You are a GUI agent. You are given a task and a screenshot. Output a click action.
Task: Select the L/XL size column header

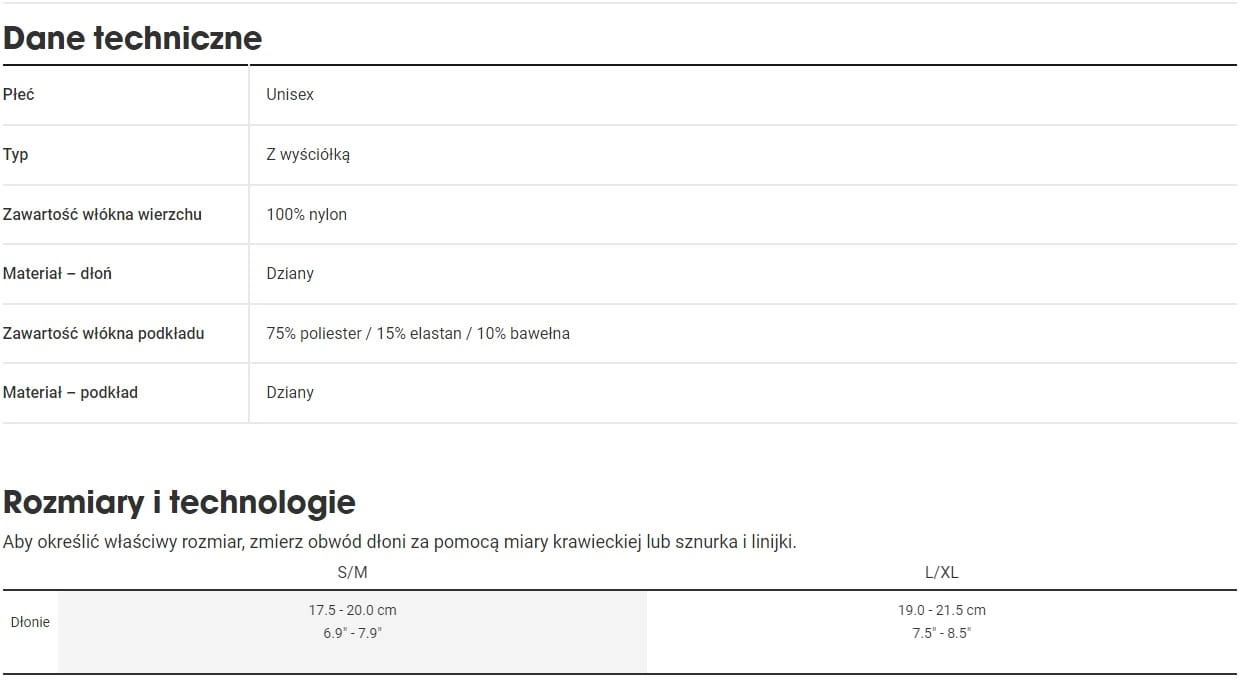[x=941, y=573]
